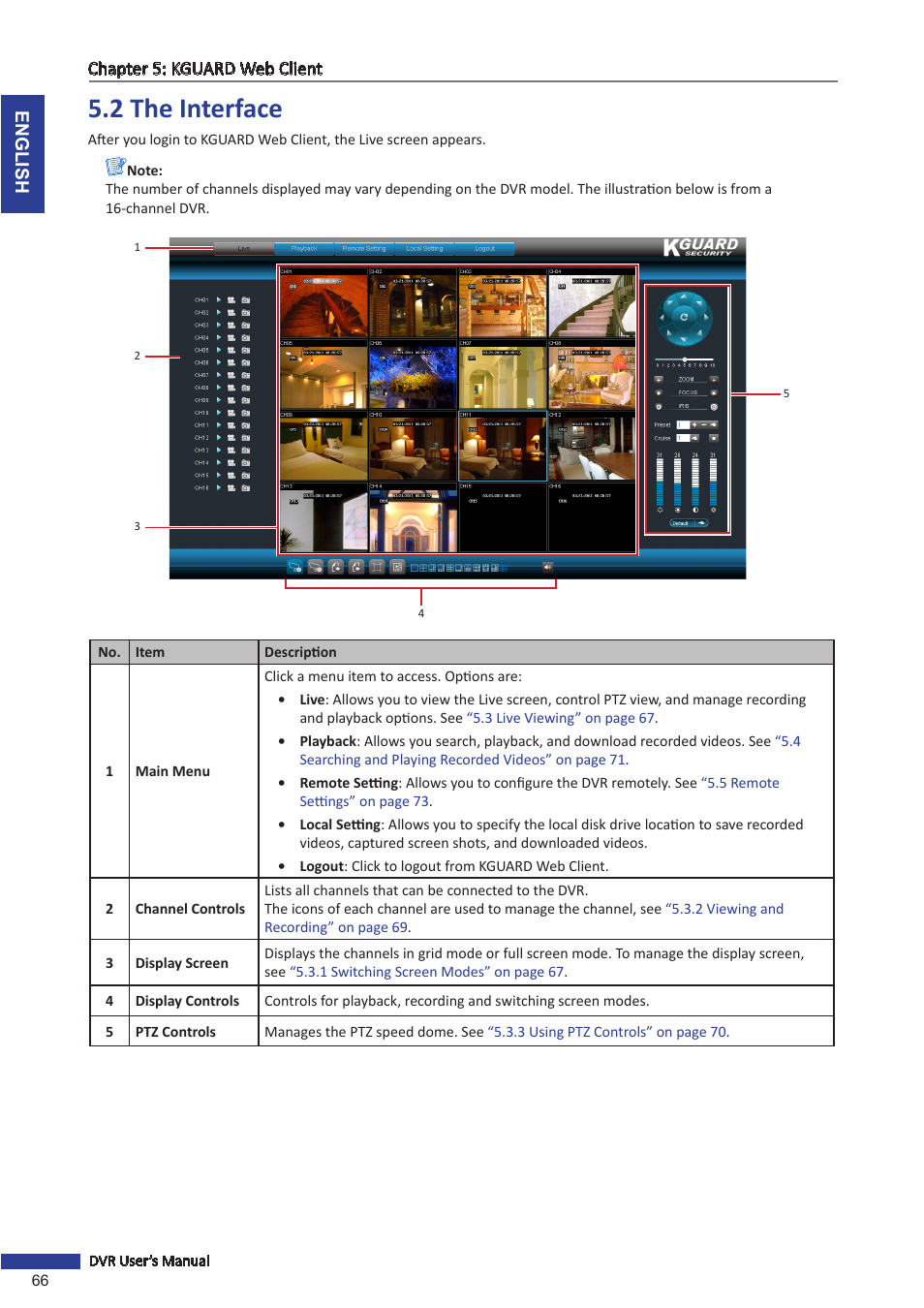Move PTZ camera diagonally up-left

coord(669,303)
